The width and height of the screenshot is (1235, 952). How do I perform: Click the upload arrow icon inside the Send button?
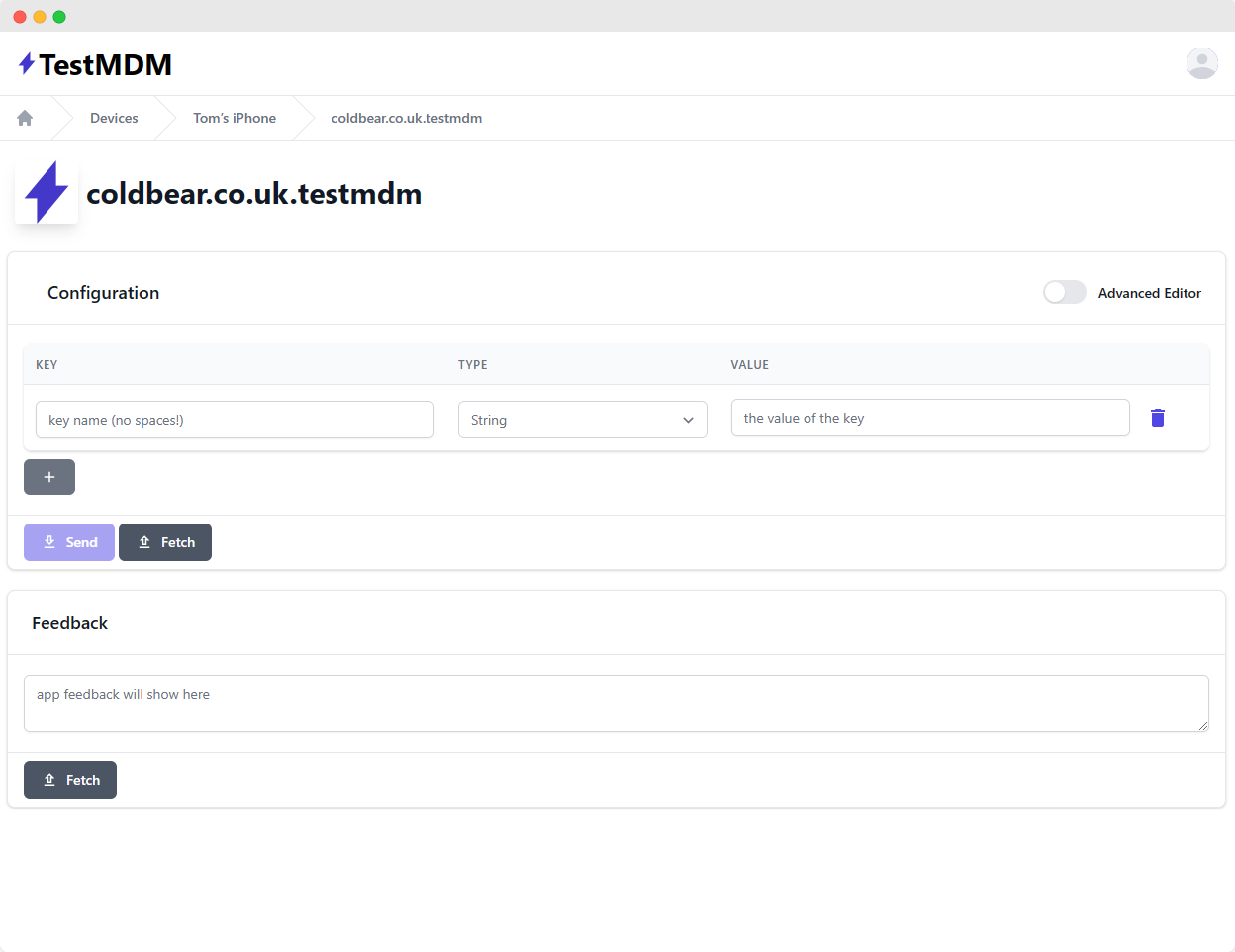48,542
